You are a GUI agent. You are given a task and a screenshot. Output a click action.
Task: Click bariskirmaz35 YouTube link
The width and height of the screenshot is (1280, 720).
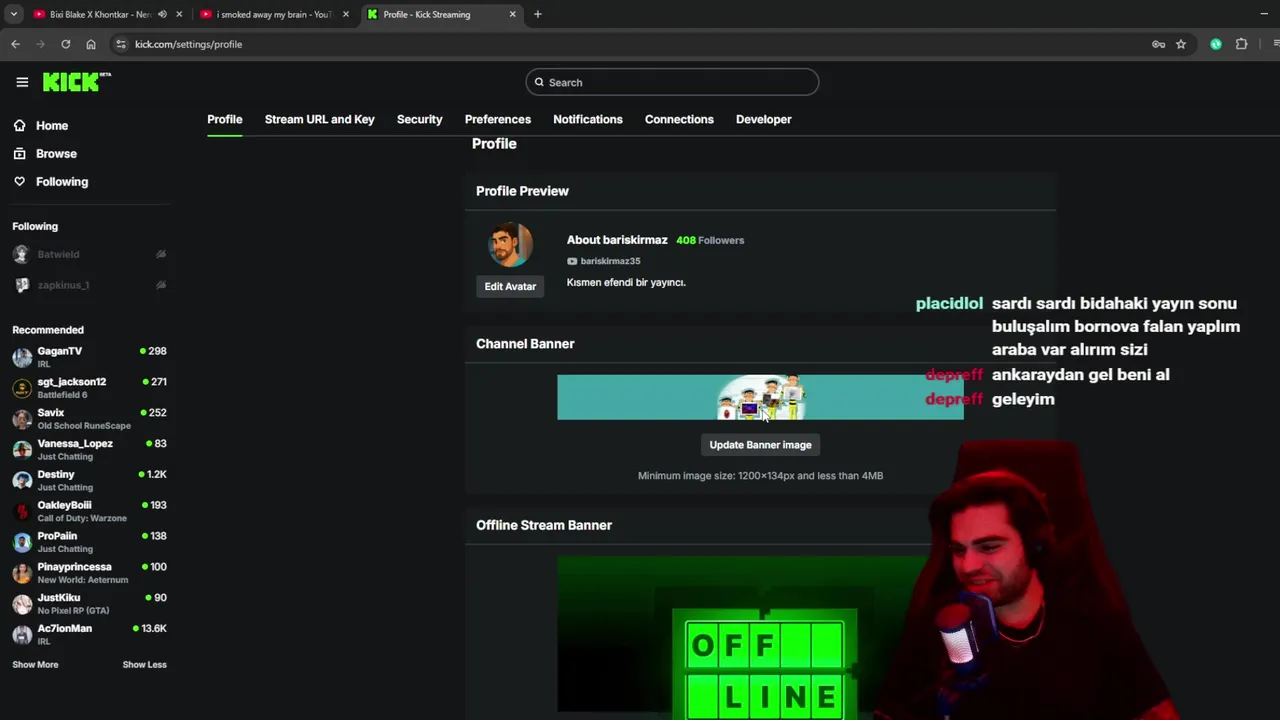610,261
